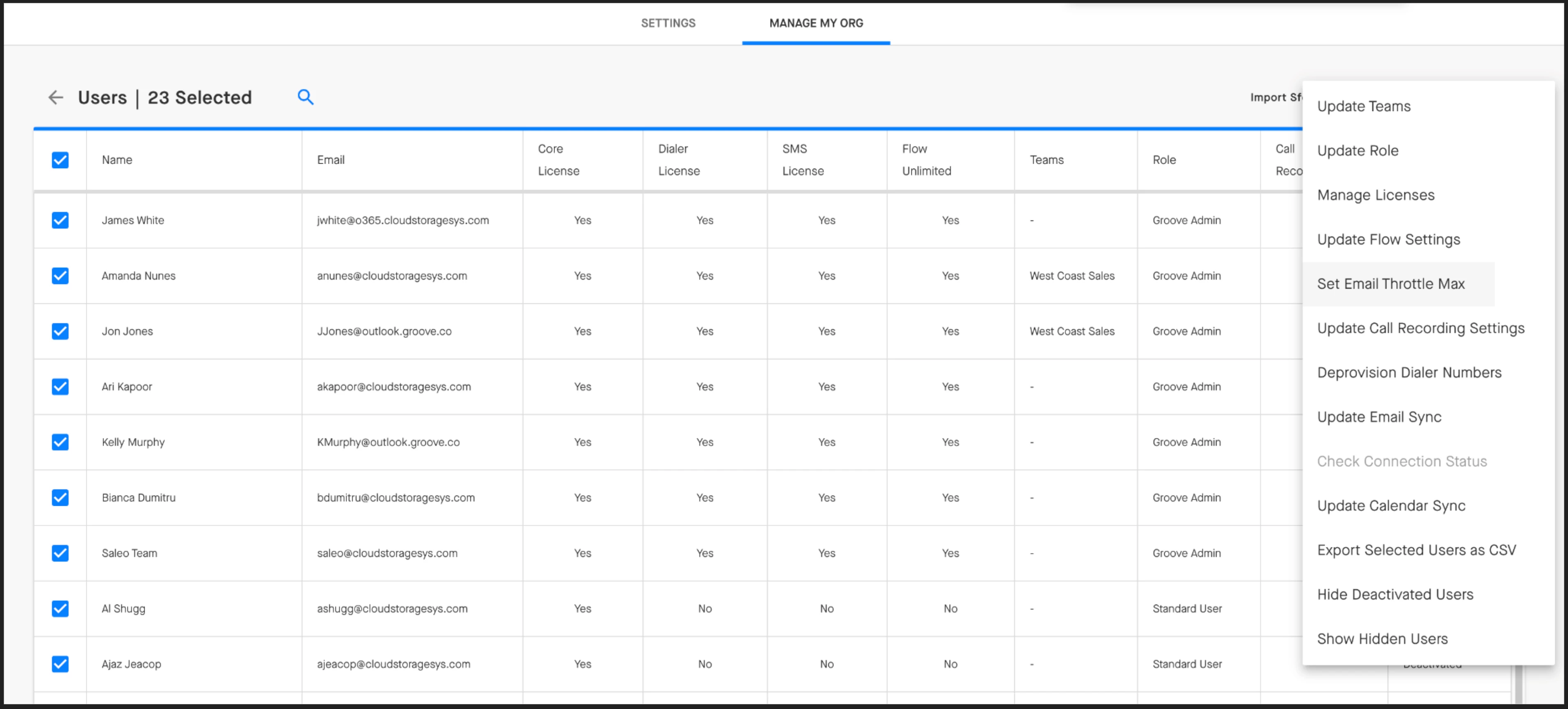Image resolution: width=1568 pixels, height=709 pixels.
Task: Select Update Call Recording Settings
Action: [1421, 328]
